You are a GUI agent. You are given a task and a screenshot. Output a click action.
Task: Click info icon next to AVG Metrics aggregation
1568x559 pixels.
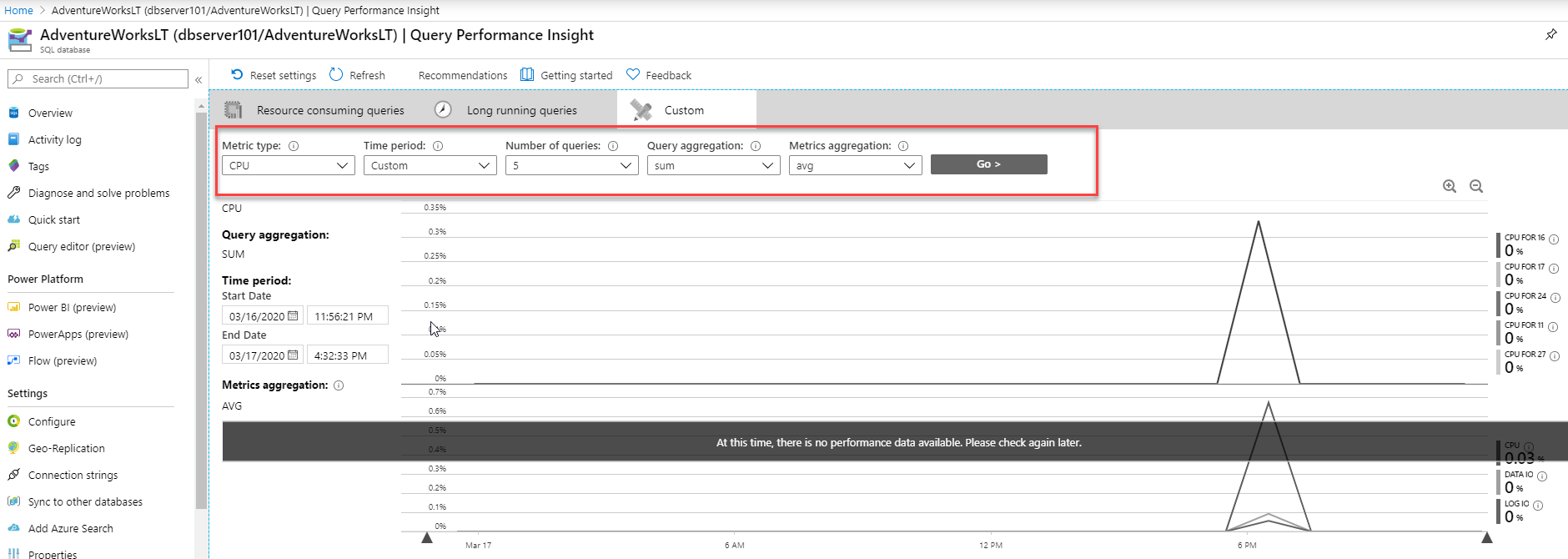coord(339,385)
